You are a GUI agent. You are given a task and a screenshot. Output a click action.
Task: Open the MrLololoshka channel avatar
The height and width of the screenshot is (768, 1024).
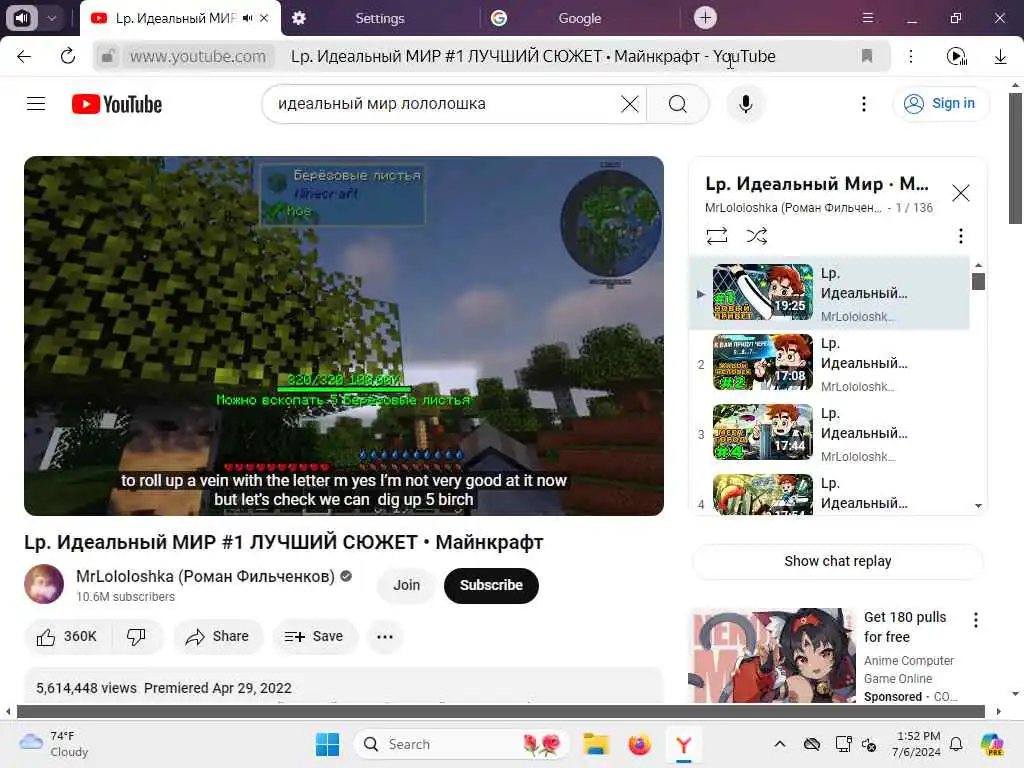tap(44, 584)
